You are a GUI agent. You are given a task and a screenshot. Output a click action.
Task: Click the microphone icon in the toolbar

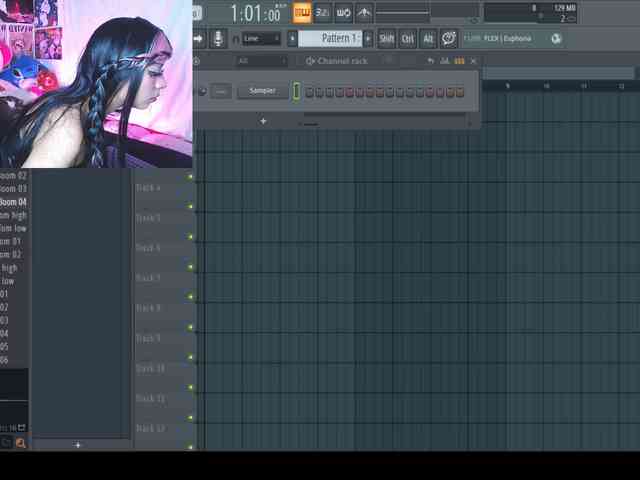(219, 38)
